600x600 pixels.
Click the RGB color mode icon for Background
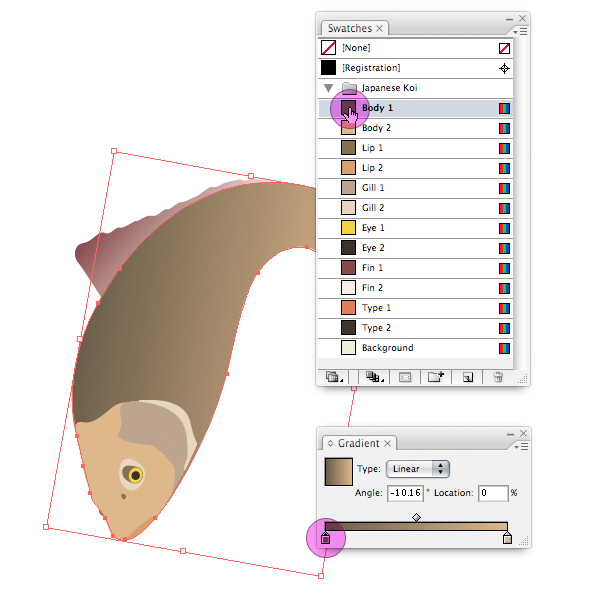[504, 348]
